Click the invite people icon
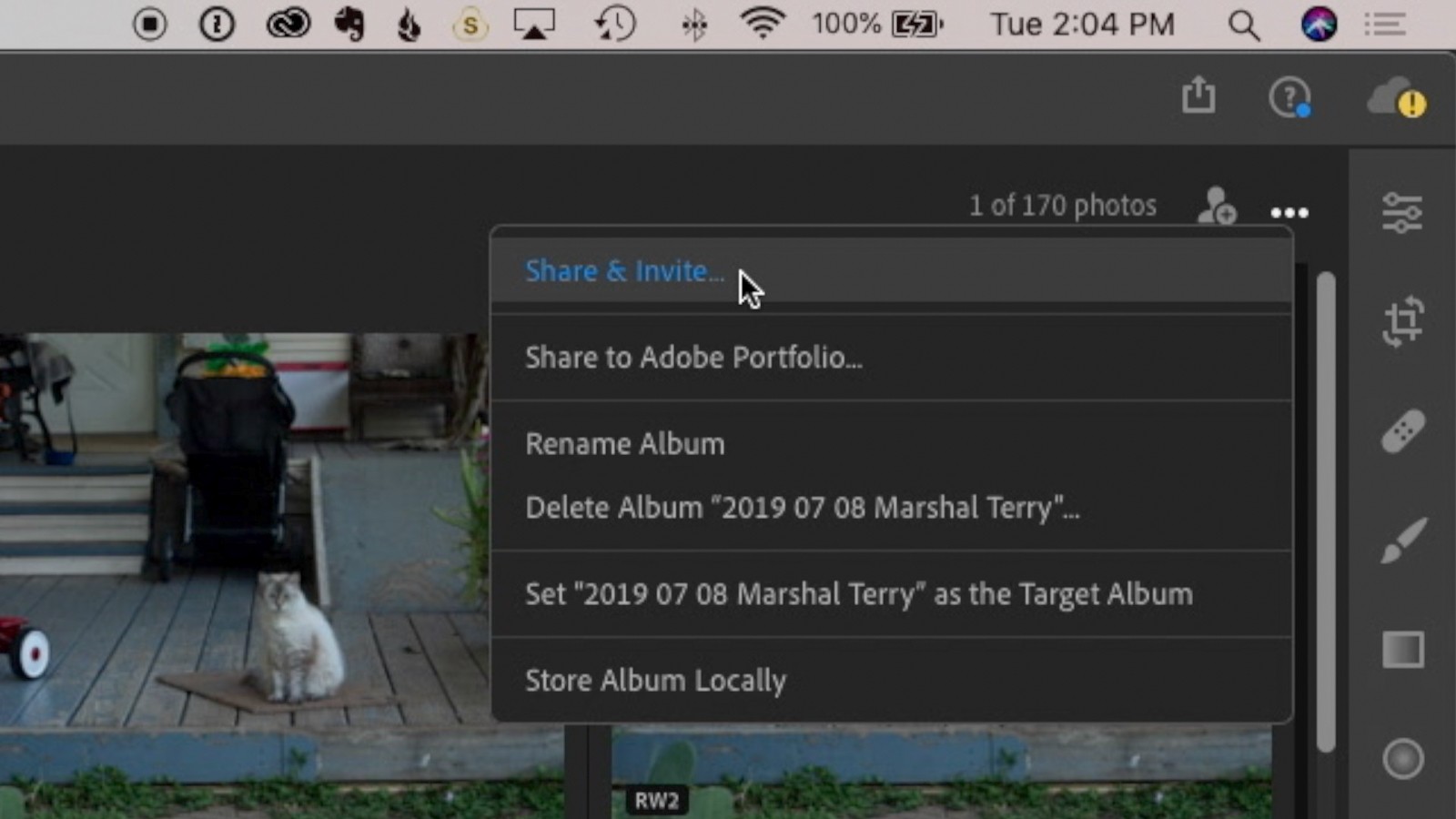1456x819 pixels. click(x=1216, y=207)
